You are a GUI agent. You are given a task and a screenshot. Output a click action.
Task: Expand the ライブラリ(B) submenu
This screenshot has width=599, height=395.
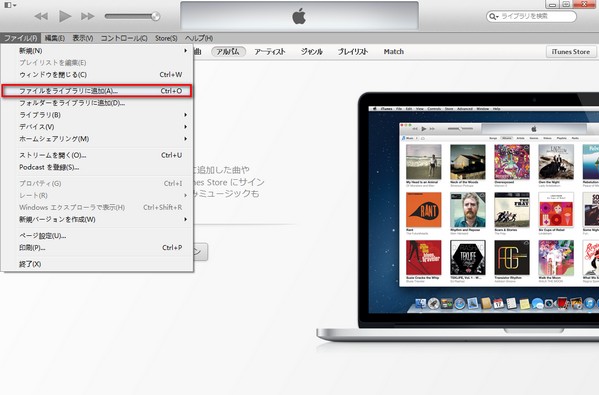click(97, 115)
